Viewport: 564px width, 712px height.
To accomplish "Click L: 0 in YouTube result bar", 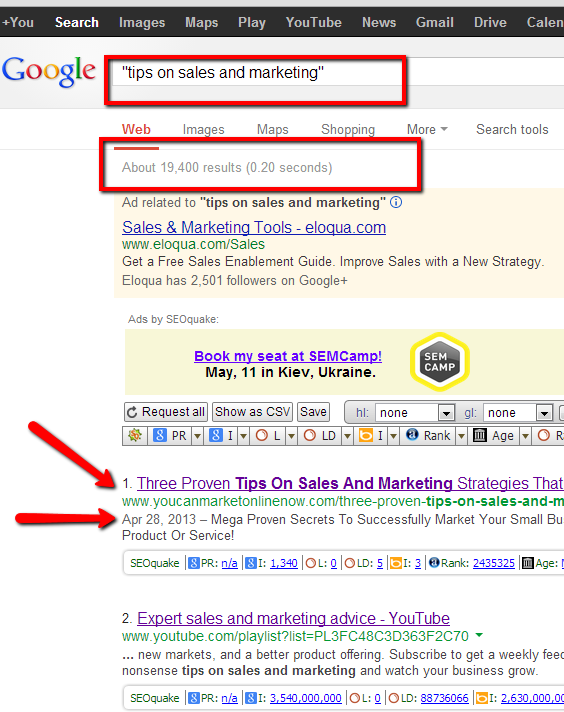I will (x=377, y=698).
